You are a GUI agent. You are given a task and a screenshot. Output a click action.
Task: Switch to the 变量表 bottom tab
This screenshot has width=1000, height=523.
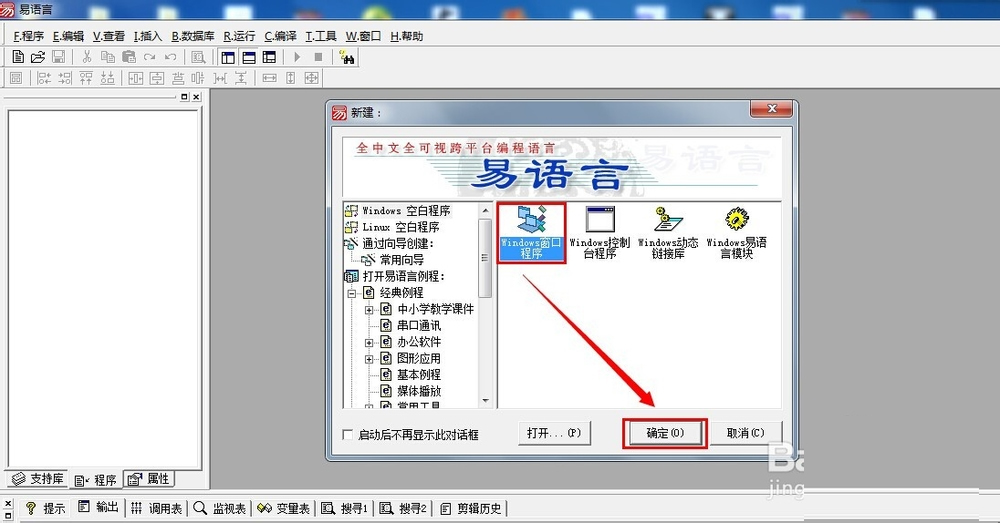(x=284, y=508)
